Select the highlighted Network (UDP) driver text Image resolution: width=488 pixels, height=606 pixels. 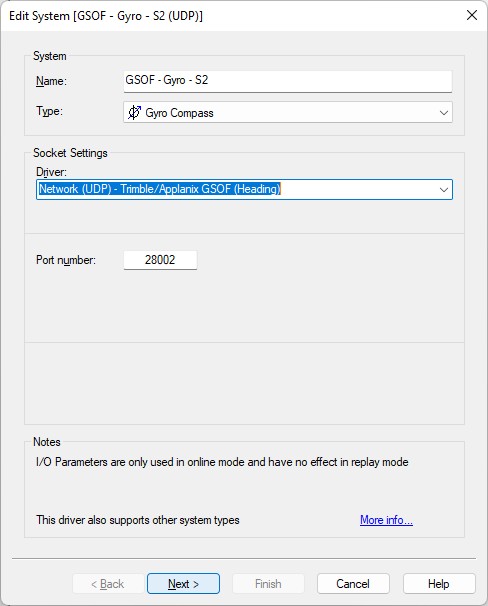[160, 189]
